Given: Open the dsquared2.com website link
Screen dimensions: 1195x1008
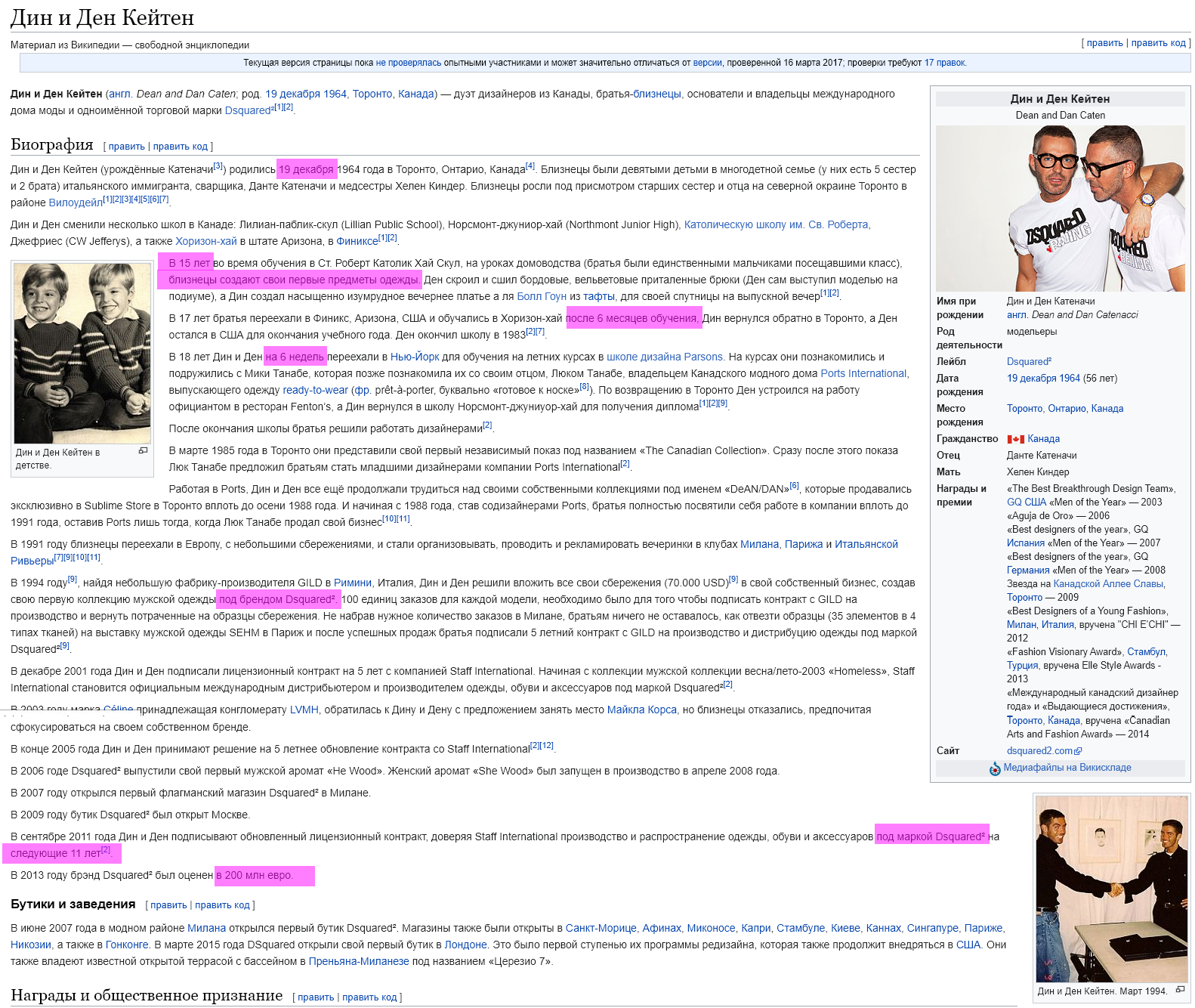Looking at the screenshot, I should tap(1039, 751).
